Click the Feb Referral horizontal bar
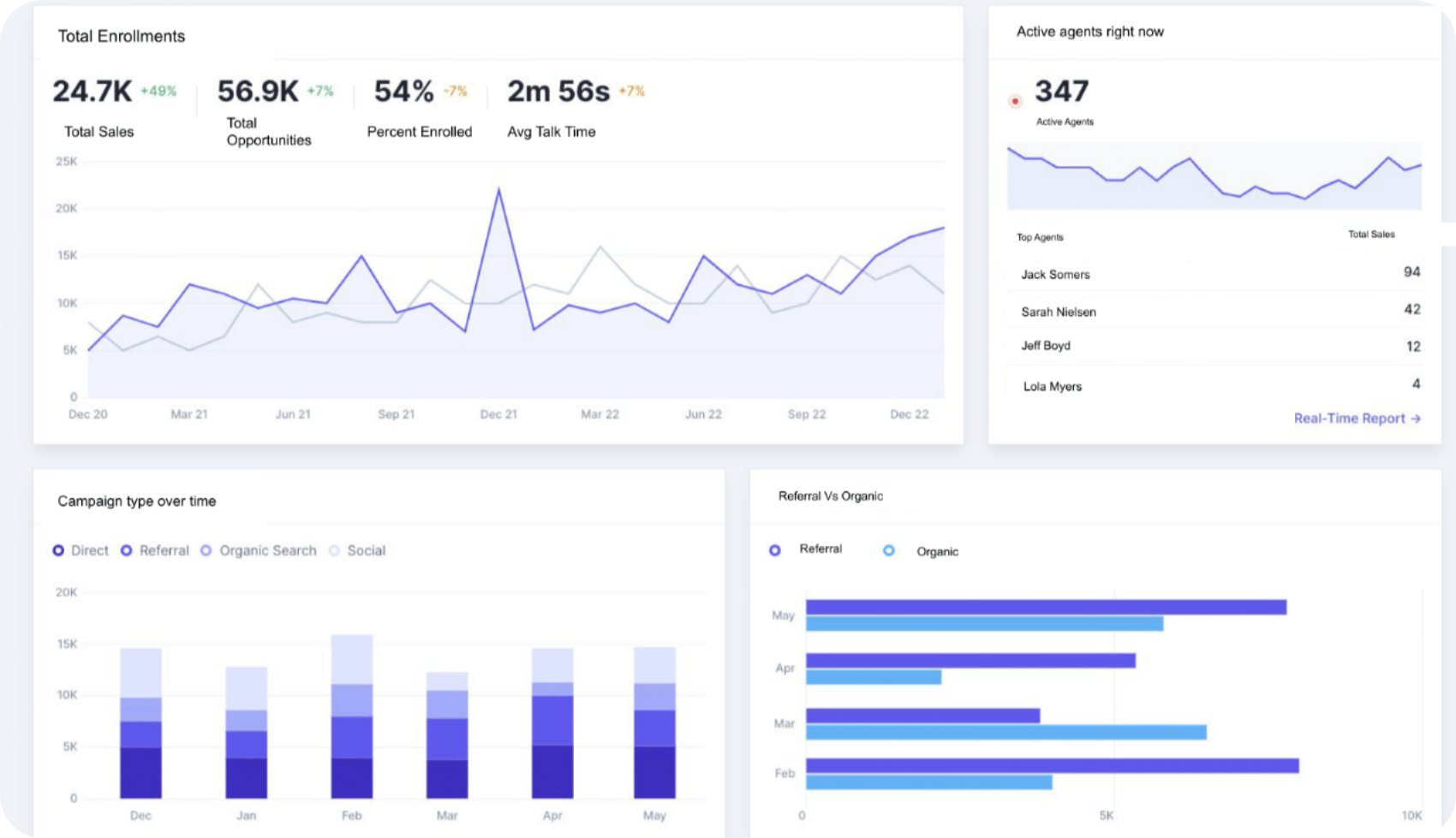 click(1053, 765)
